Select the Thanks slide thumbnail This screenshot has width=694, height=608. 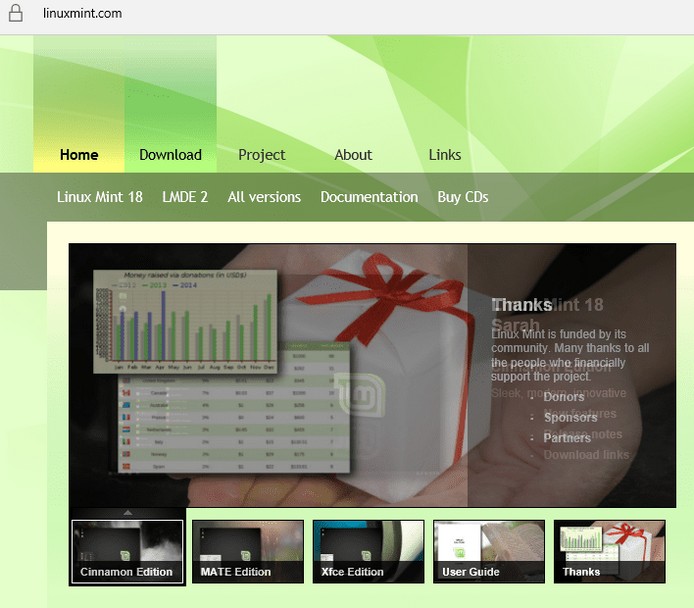tap(609, 551)
